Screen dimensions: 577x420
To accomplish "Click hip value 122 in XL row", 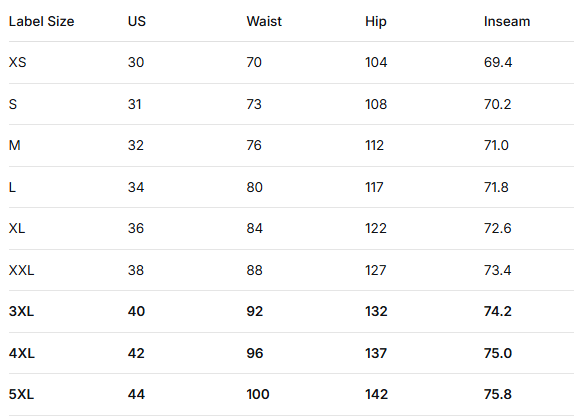I will [376, 229].
